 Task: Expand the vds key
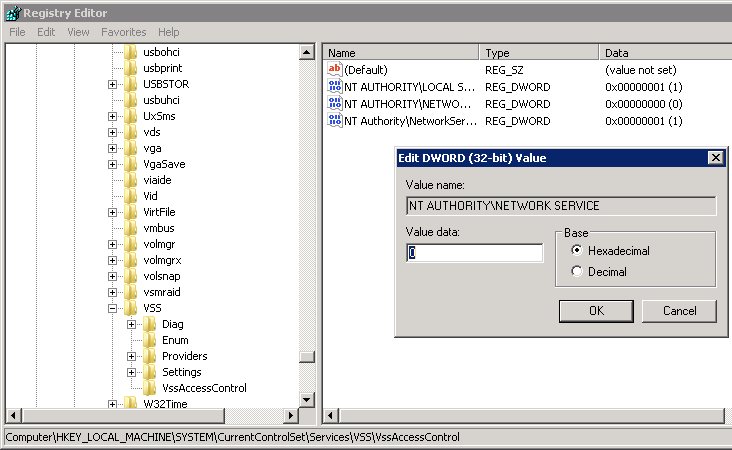tap(112, 133)
